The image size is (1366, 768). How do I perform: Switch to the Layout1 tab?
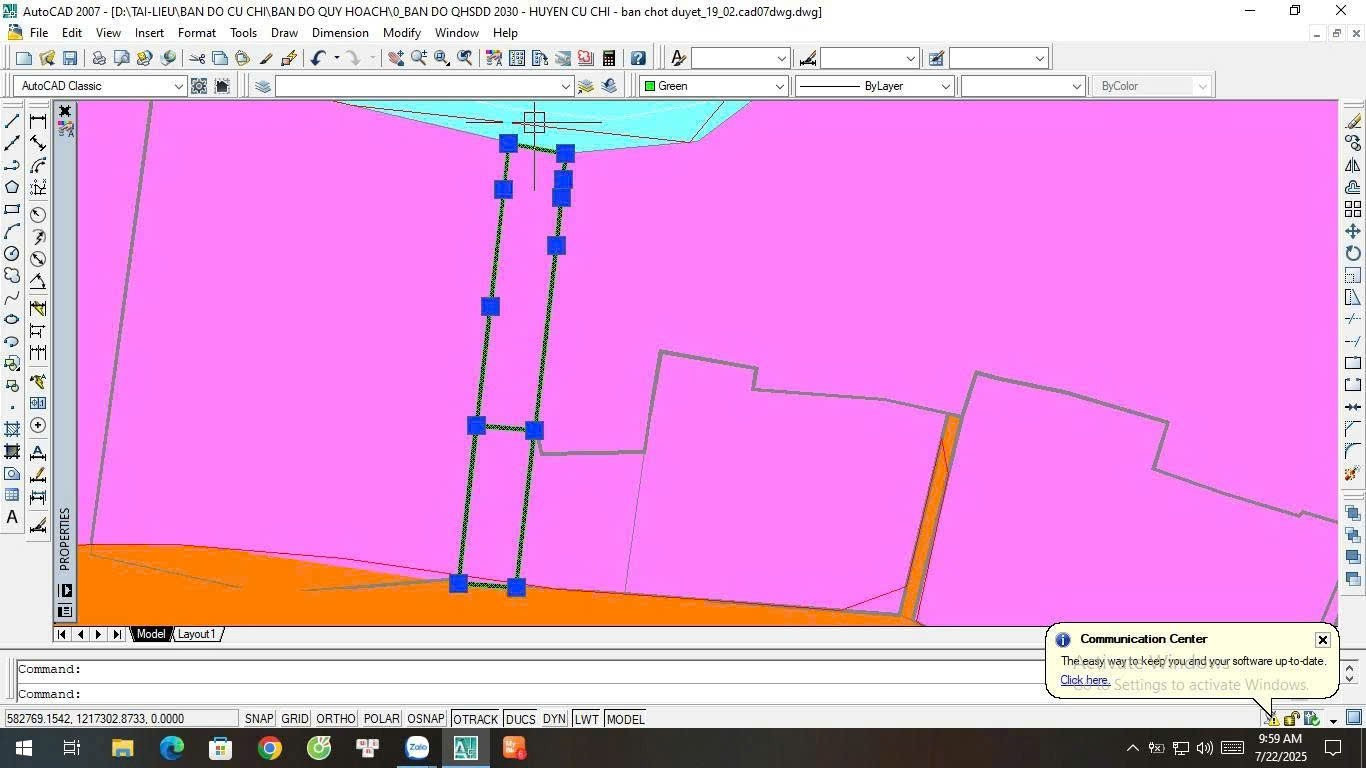(x=196, y=634)
